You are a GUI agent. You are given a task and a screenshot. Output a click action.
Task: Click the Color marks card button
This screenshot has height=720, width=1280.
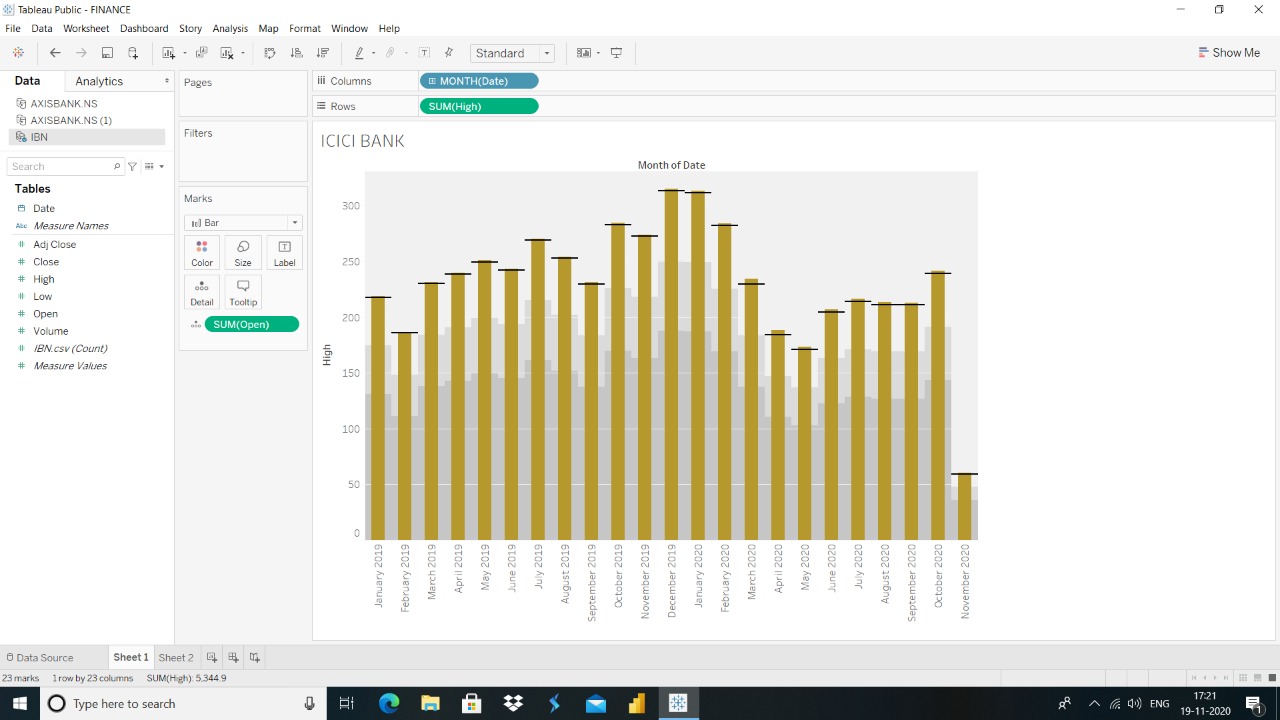pos(202,253)
